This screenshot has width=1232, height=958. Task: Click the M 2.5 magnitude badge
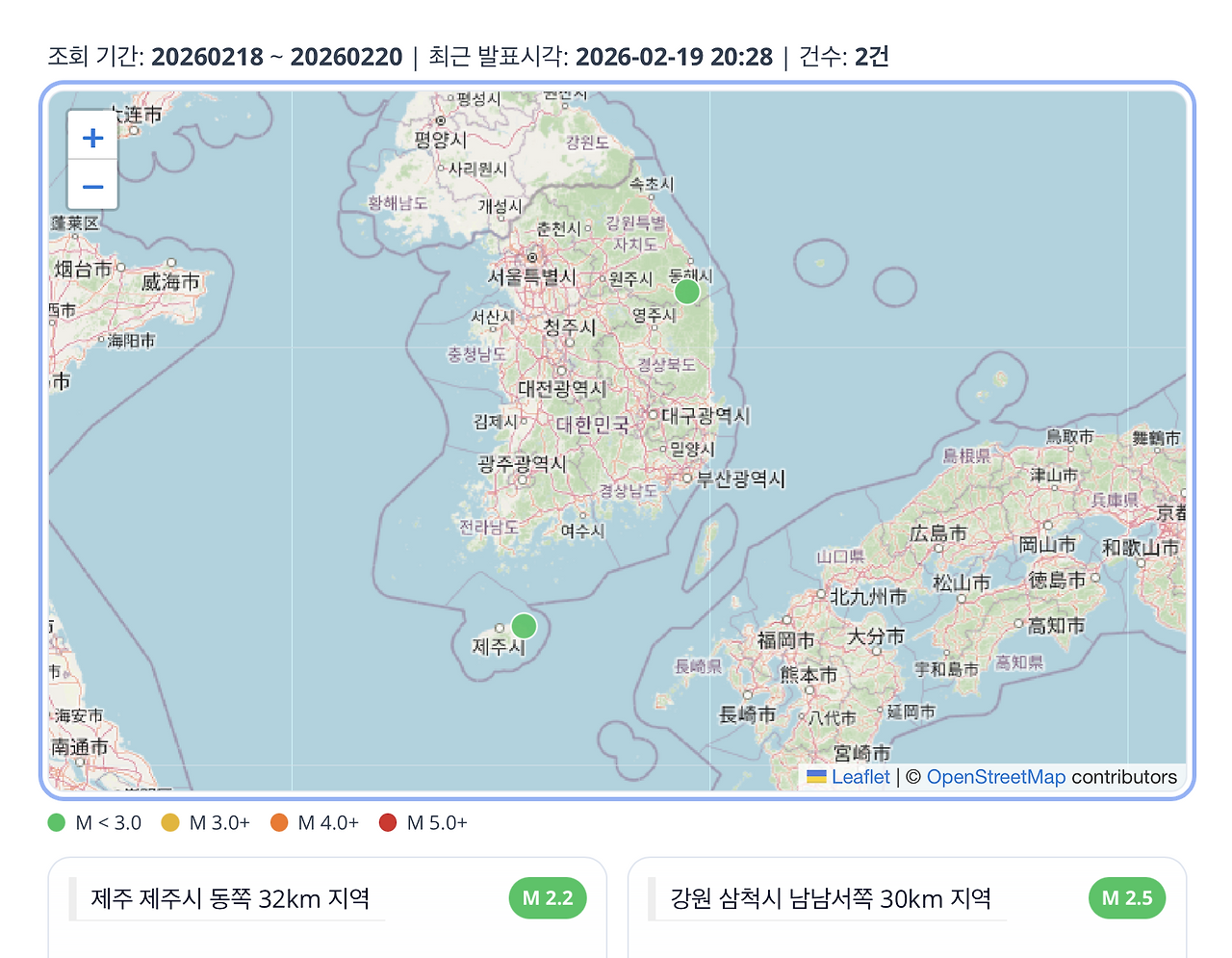click(x=1126, y=897)
